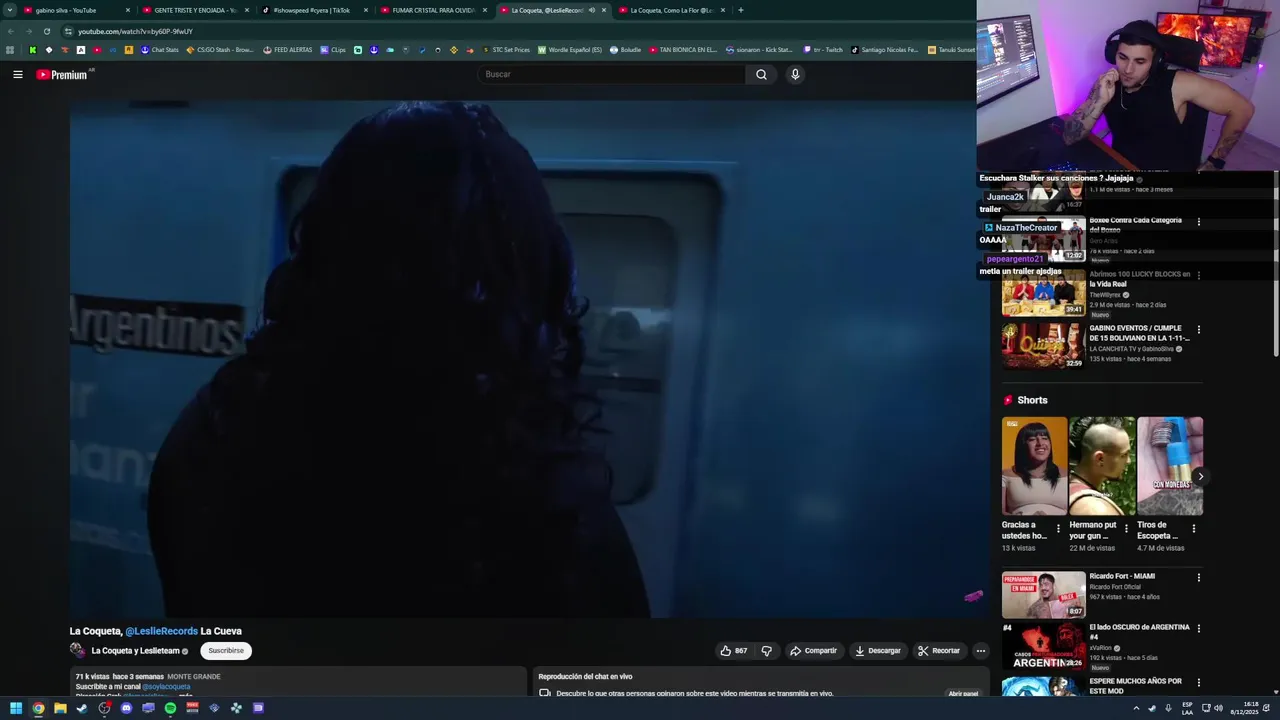Switch to GENTE TRISTE Y ENOJADA tab
The image size is (1280, 720).
(x=195, y=10)
